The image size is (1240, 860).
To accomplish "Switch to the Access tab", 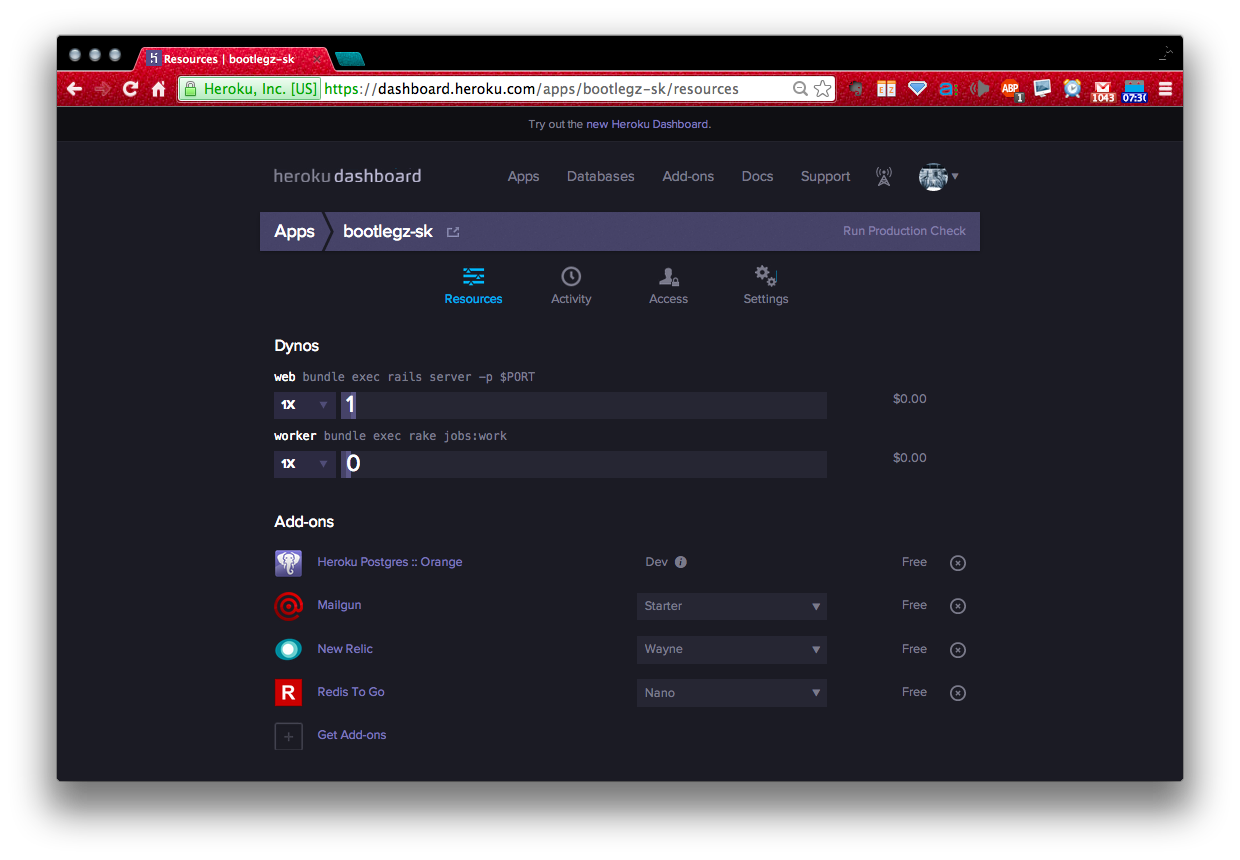I will [x=668, y=286].
